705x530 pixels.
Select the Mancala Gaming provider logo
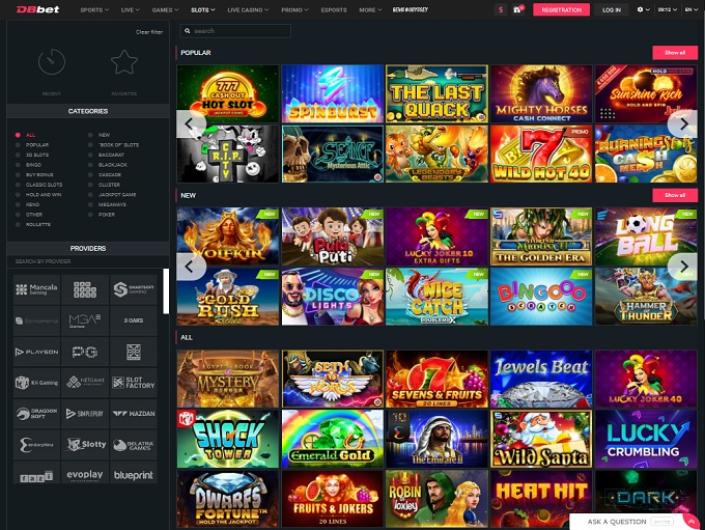pyautogui.click(x=36, y=290)
